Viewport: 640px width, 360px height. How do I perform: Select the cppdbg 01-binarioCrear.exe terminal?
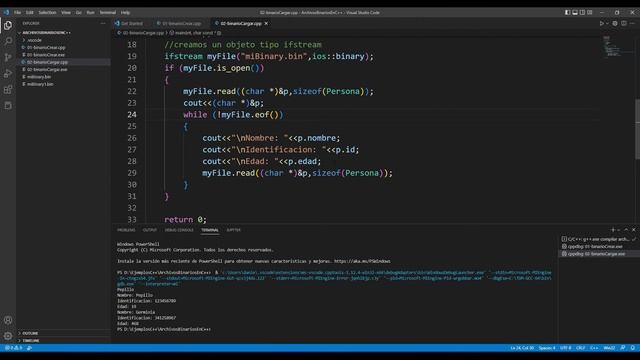point(598,247)
